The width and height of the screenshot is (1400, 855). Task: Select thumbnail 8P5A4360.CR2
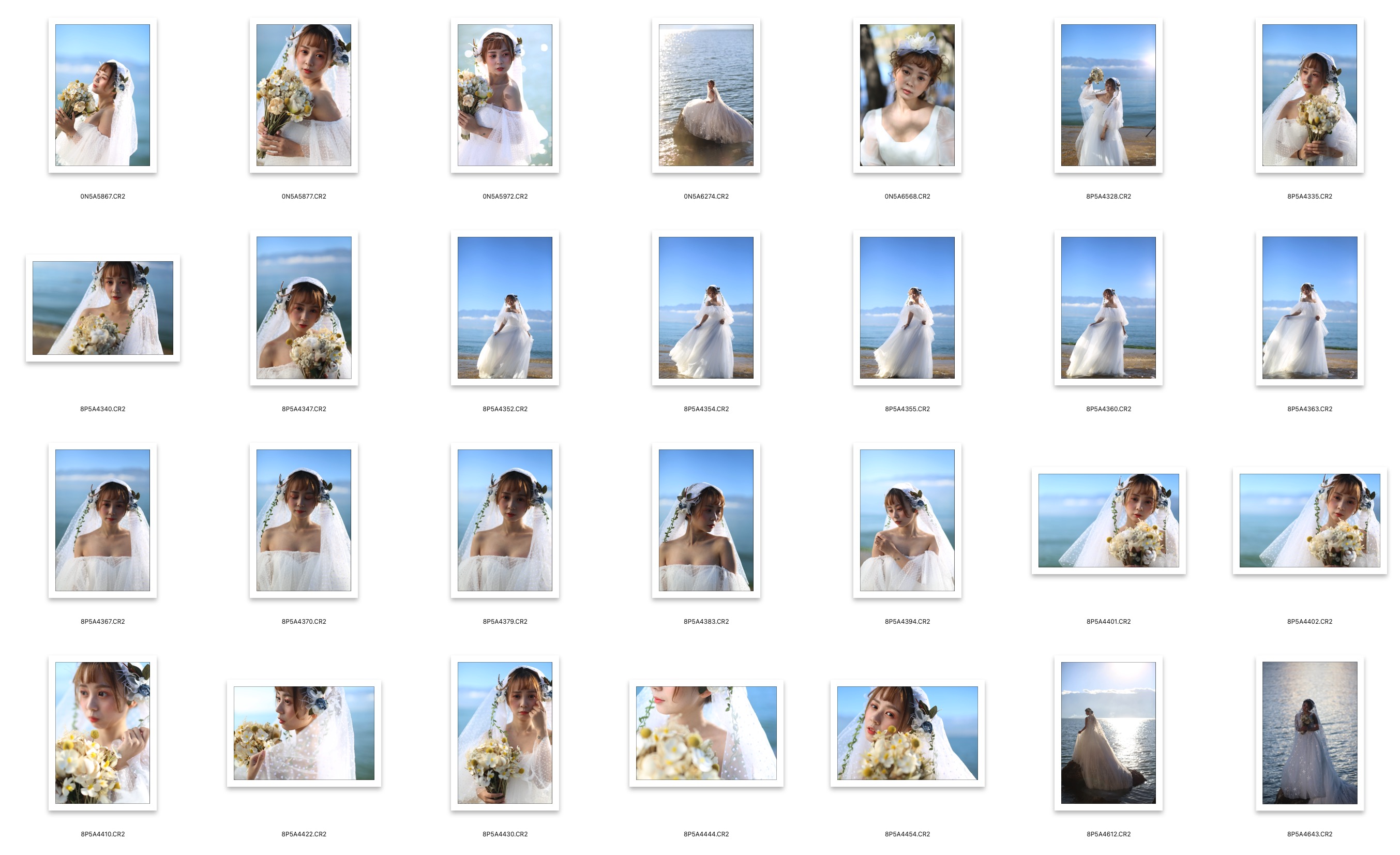pyautogui.click(x=1108, y=307)
